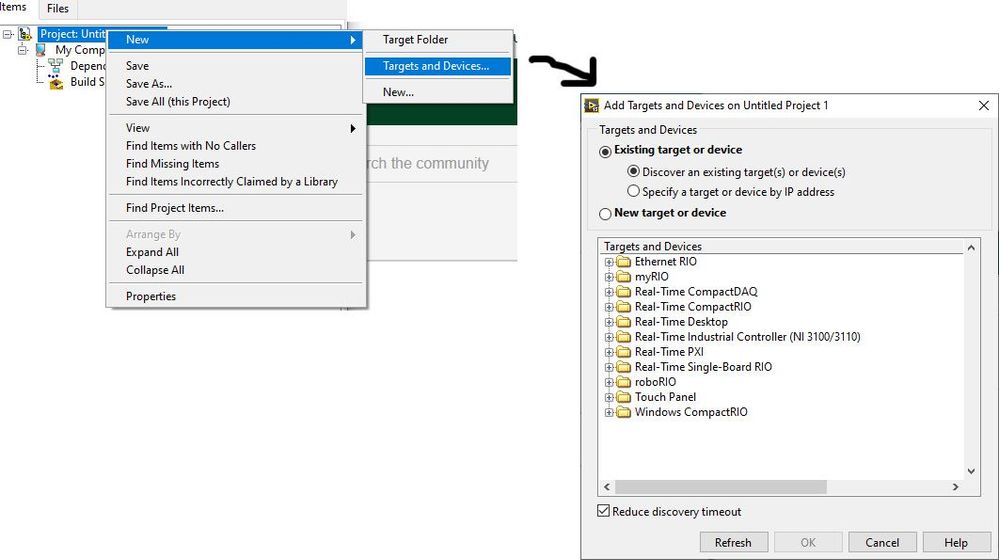Select Find Items Incorrectly Claimed by a Library
Screen dimensions: 999x560
(236, 182)
